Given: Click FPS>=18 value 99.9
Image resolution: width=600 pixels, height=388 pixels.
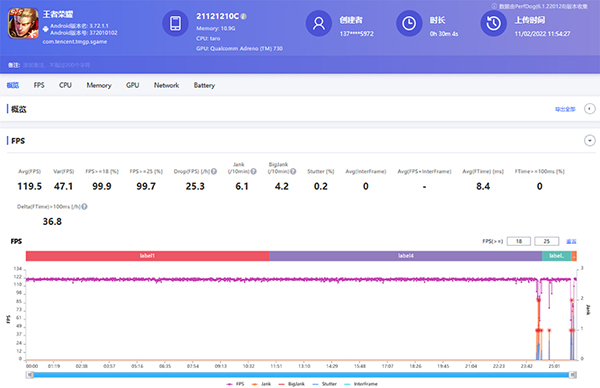Looking at the screenshot, I should pyautogui.click(x=102, y=186).
